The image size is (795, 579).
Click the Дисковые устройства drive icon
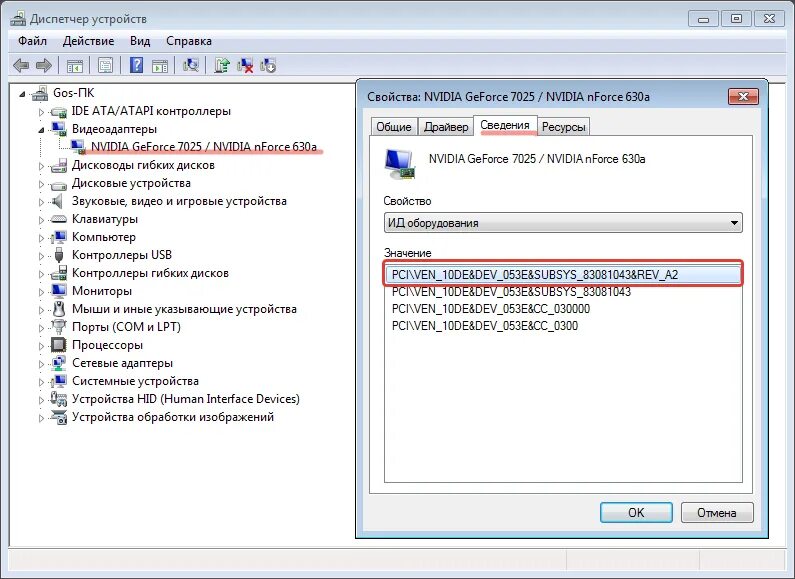[59, 184]
